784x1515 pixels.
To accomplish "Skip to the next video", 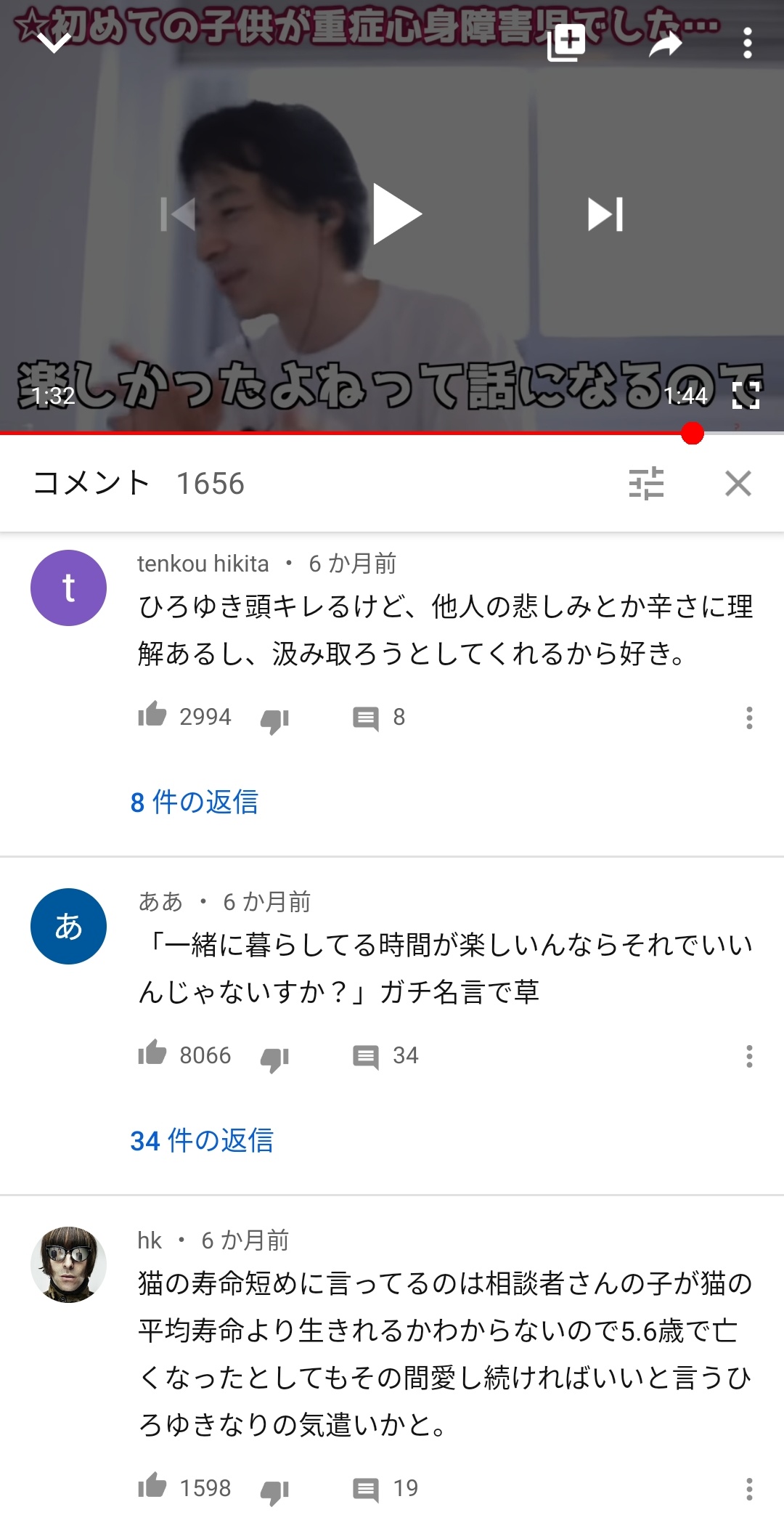I will tap(605, 214).
